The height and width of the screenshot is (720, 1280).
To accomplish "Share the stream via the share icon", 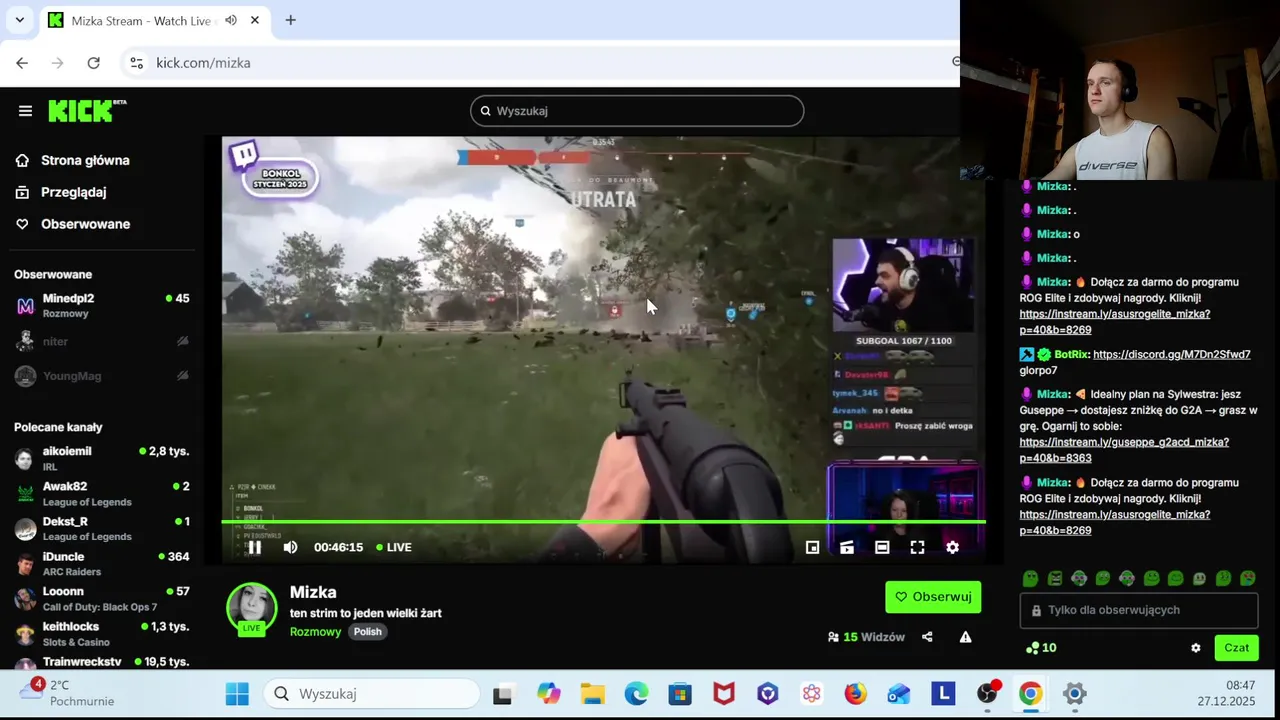I will [927, 637].
